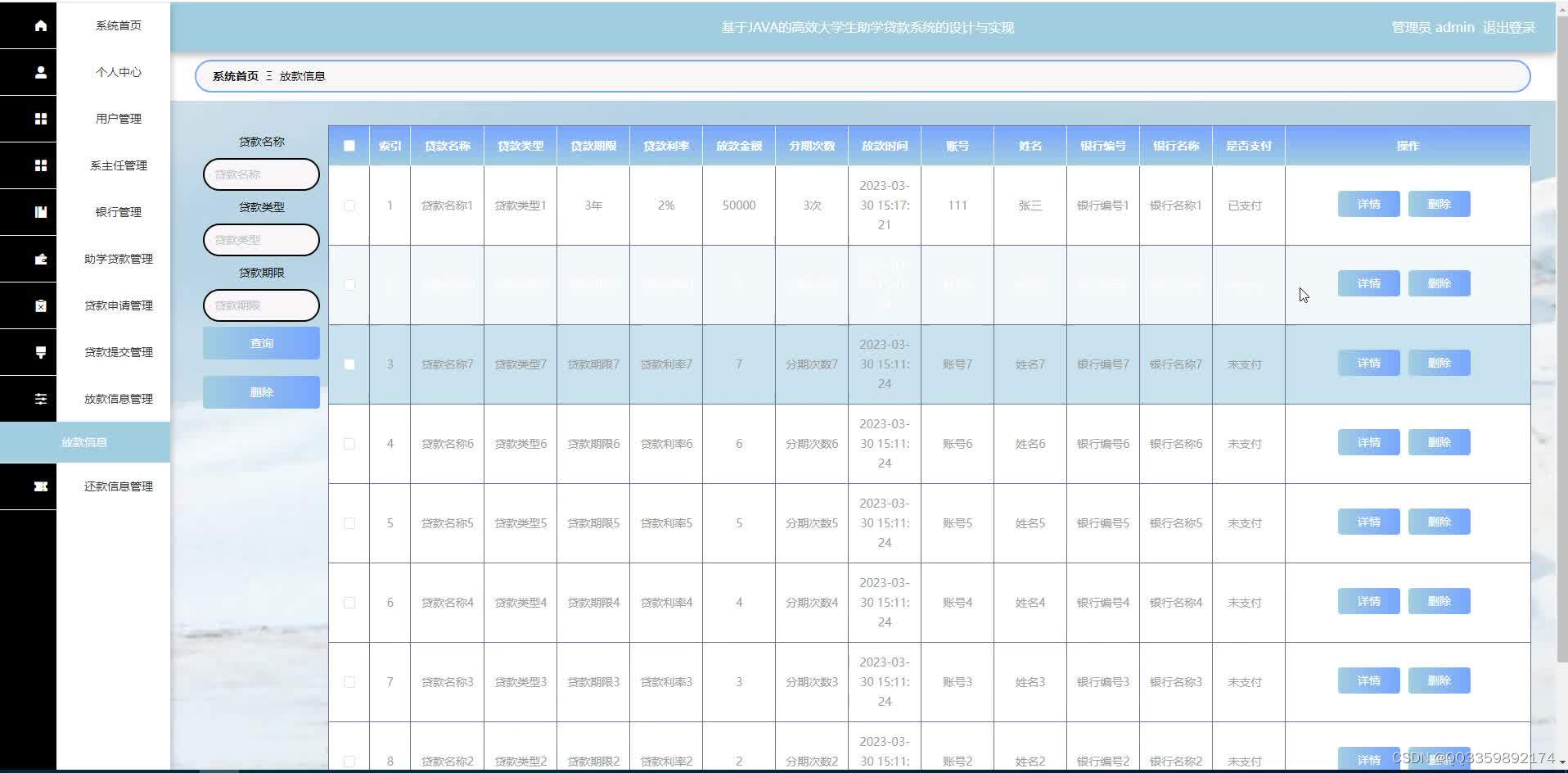
Task: Click the 50000 amount cell
Action: [739, 206]
